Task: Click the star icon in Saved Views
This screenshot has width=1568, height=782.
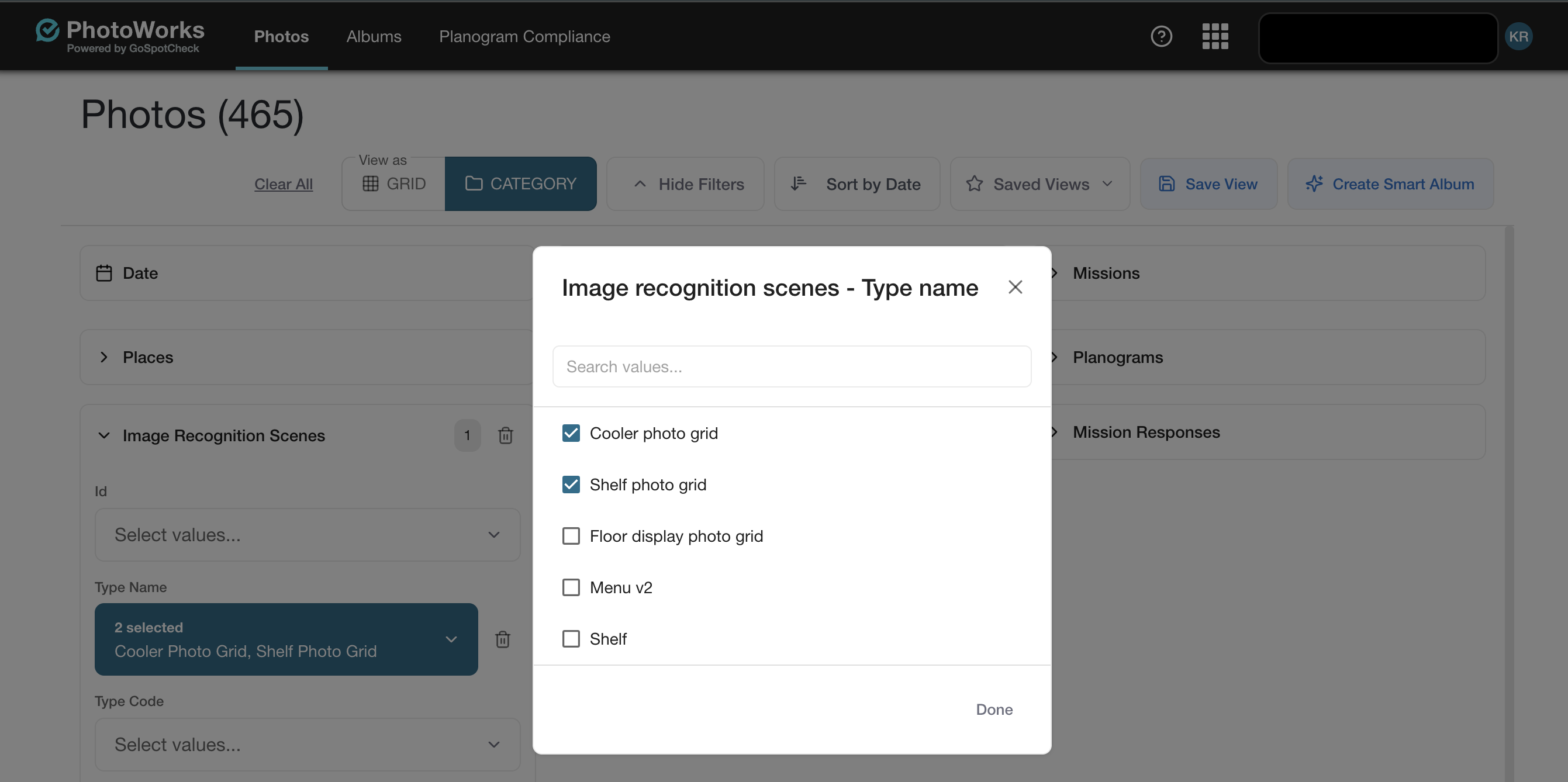Action: [974, 184]
